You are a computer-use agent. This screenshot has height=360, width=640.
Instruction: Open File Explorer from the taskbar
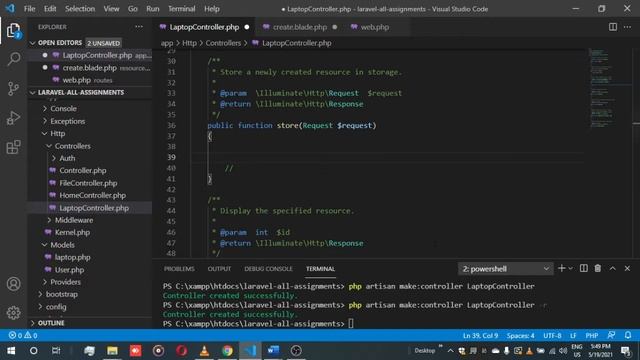point(112,351)
